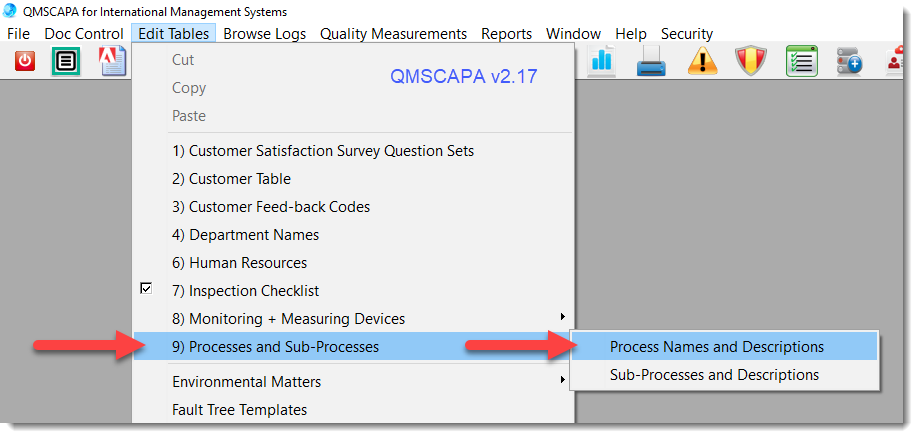This screenshot has width=918, height=438.
Task: Expand Environmental Matters submenu arrow
Action: click(x=563, y=380)
